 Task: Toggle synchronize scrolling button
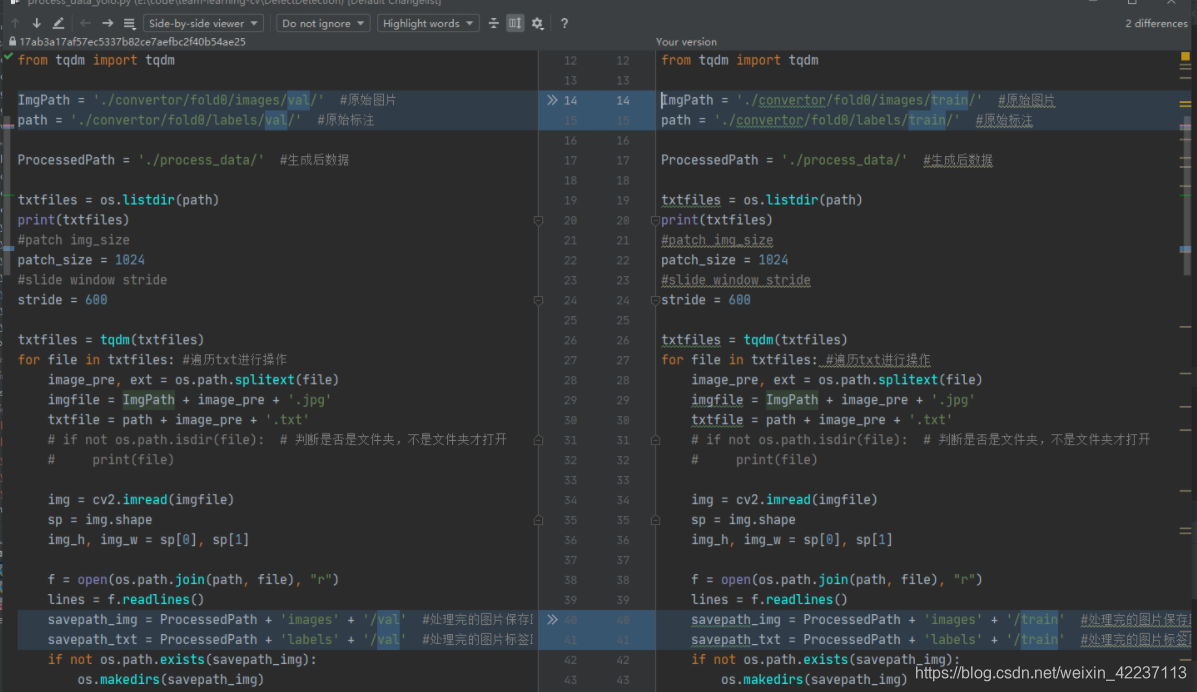pos(515,24)
